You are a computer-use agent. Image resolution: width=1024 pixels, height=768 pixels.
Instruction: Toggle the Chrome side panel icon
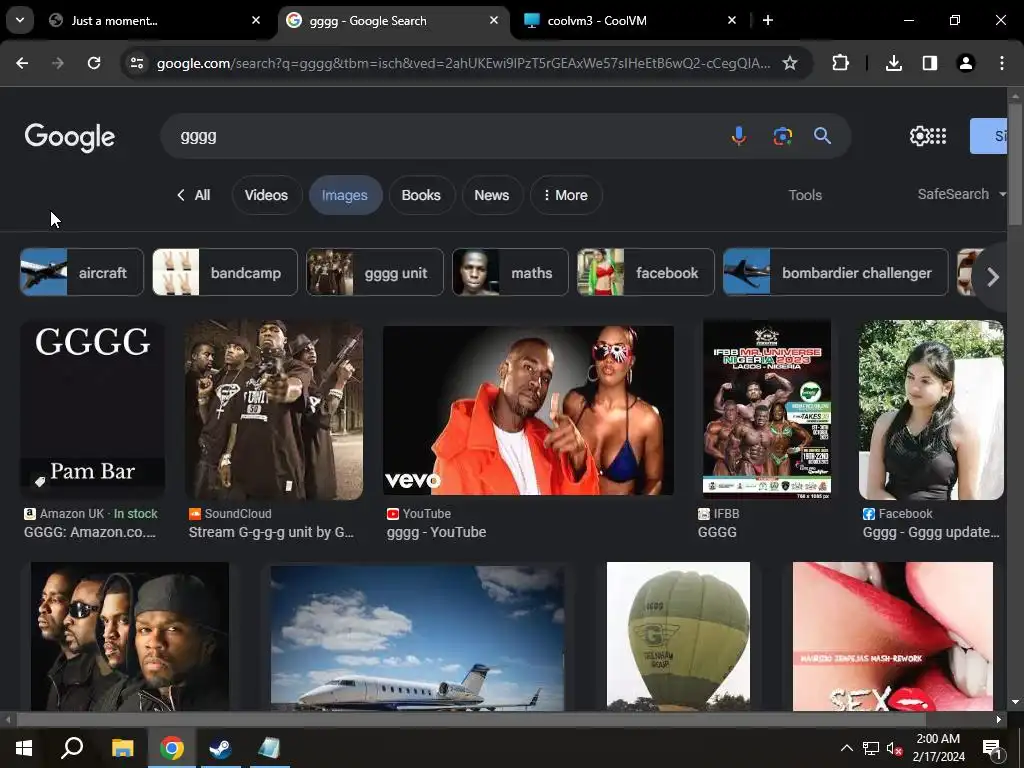point(930,63)
